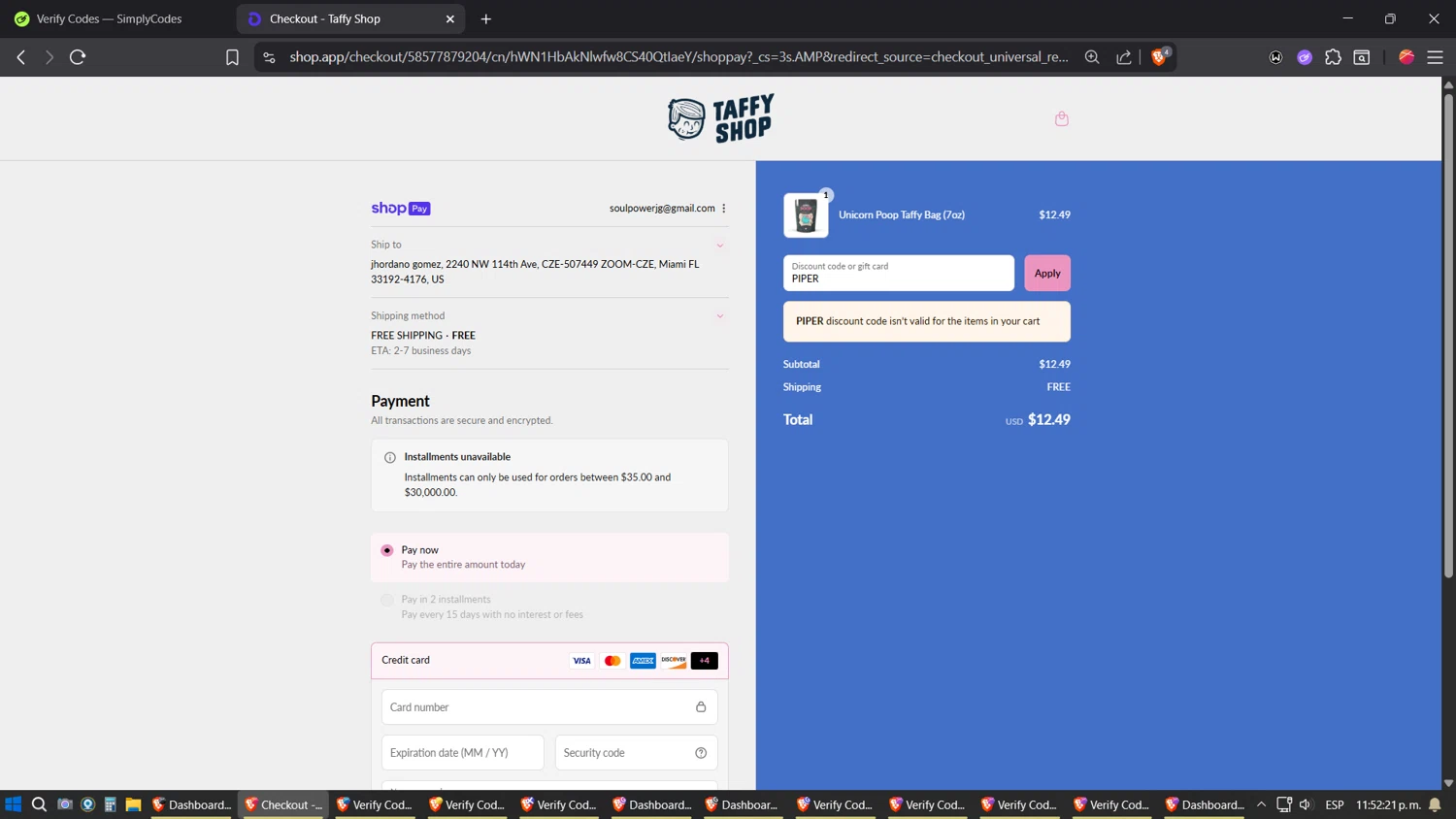Focus the shop.app address bar
The width and height of the screenshot is (1456, 819).
click(x=678, y=57)
